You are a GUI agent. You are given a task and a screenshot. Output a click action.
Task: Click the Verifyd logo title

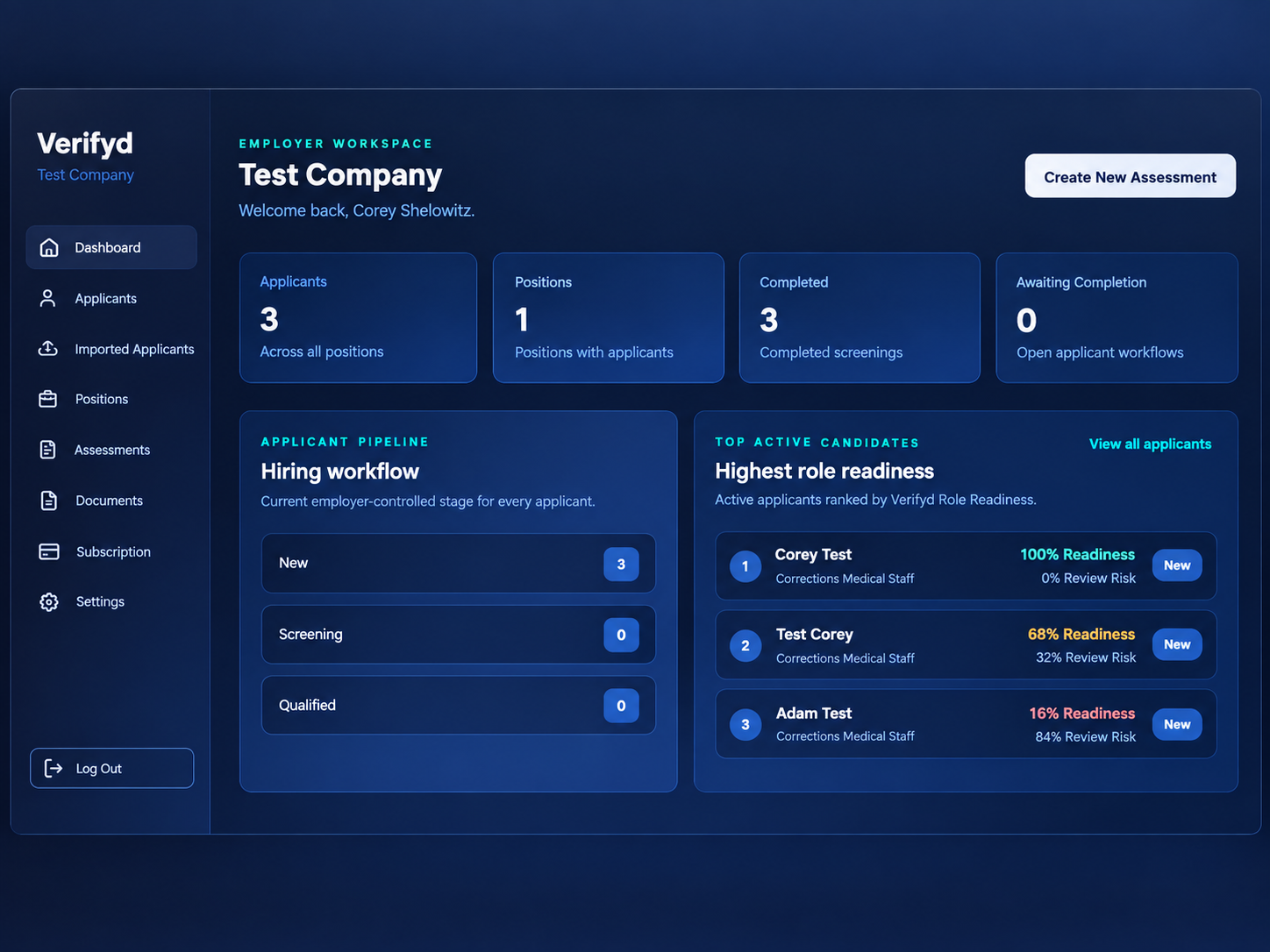tap(85, 143)
